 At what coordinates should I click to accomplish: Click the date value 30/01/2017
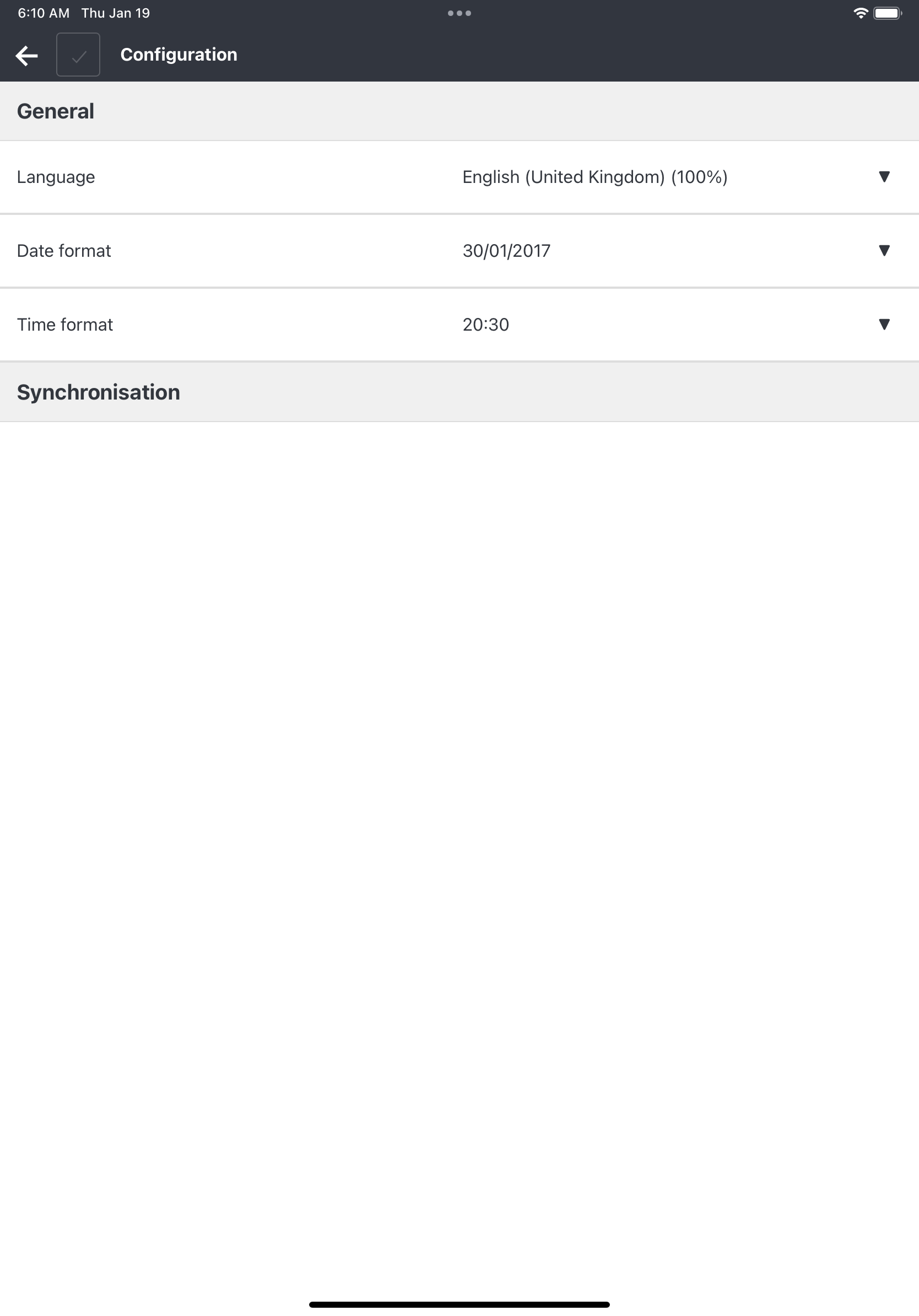click(x=506, y=251)
